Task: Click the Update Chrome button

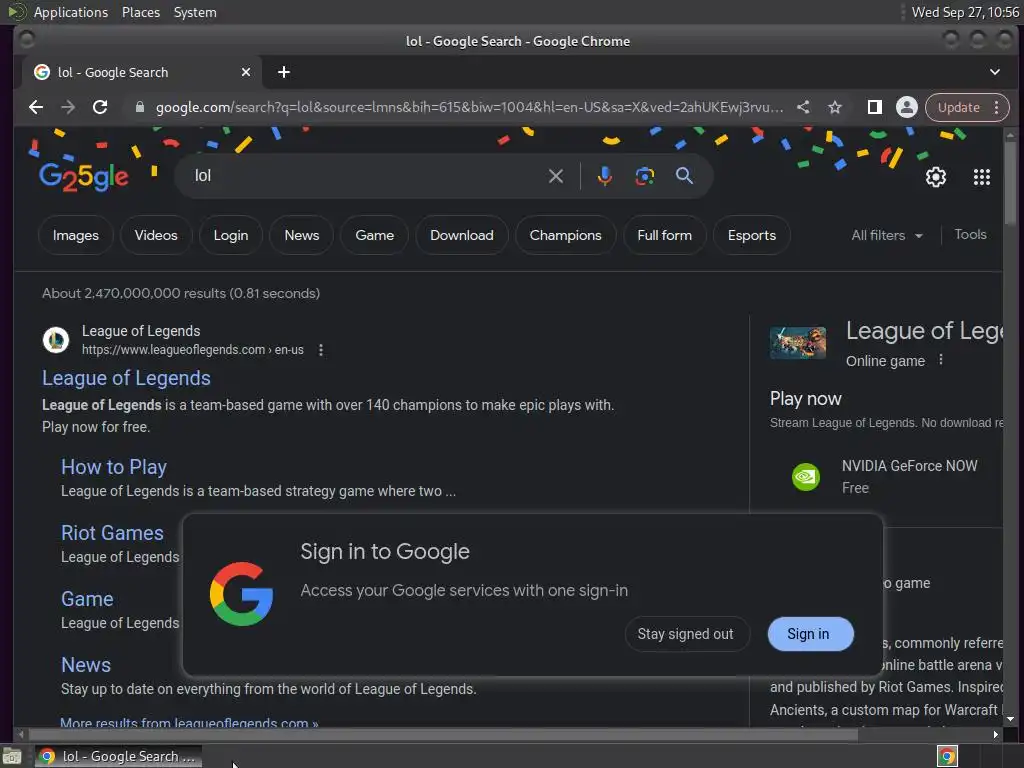Action: point(959,107)
